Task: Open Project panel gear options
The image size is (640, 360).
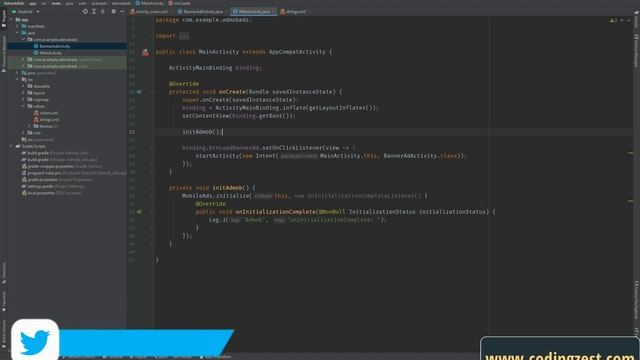Action: pyautogui.click(x=113, y=11)
